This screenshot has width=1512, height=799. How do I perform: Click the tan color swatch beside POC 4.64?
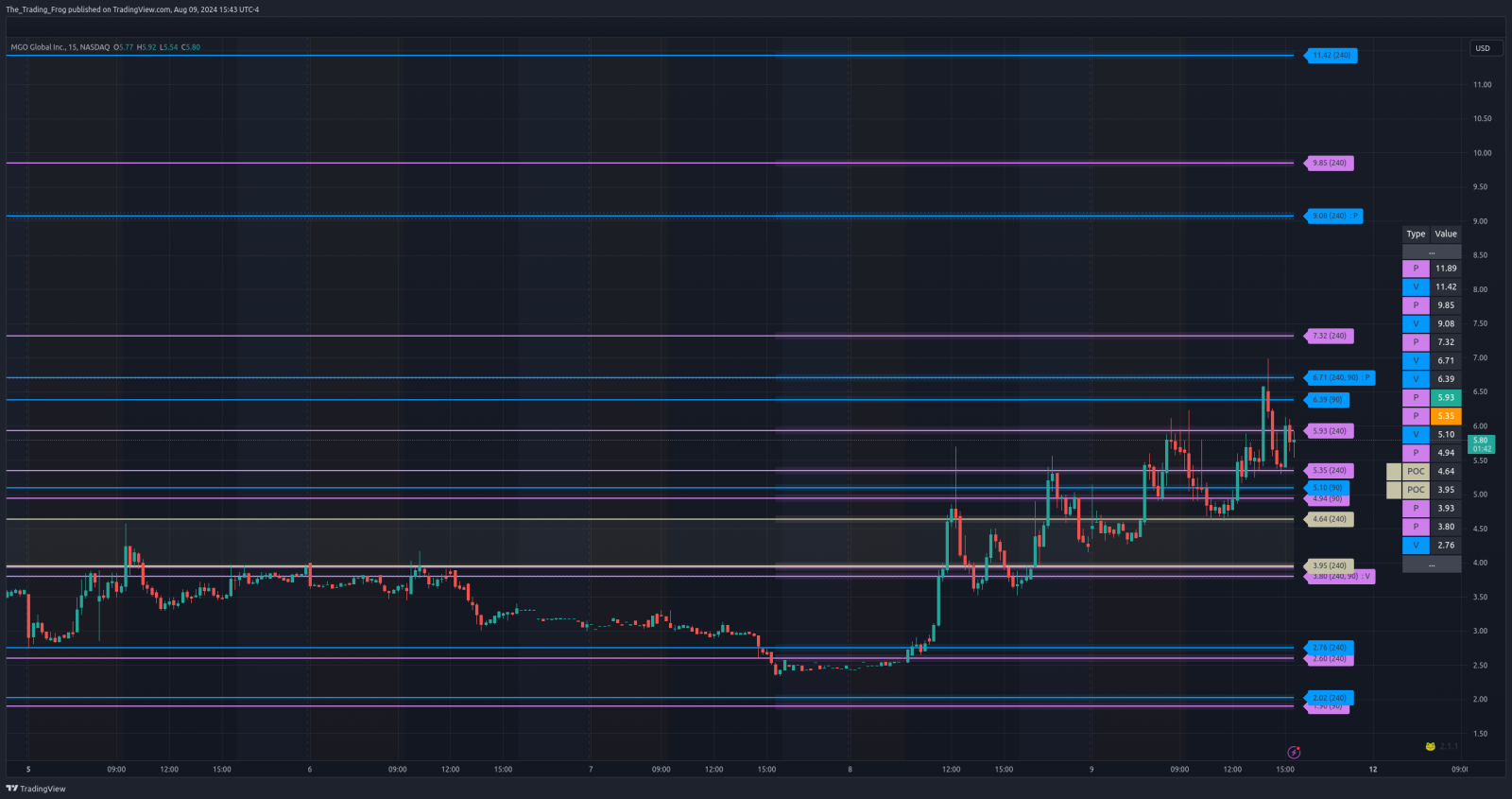[1394, 472]
